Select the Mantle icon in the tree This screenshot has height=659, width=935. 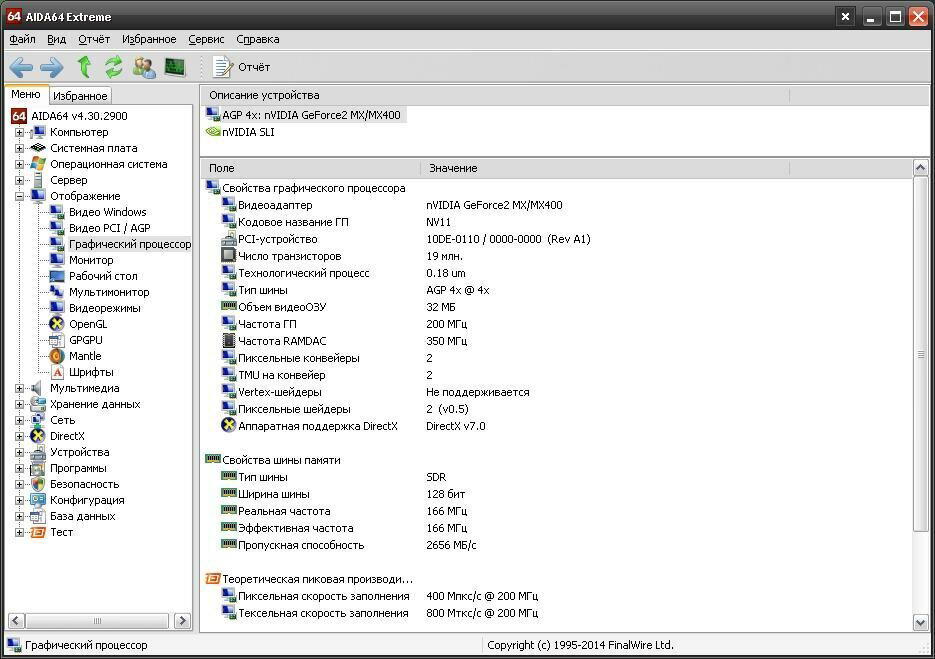(57, 356)
